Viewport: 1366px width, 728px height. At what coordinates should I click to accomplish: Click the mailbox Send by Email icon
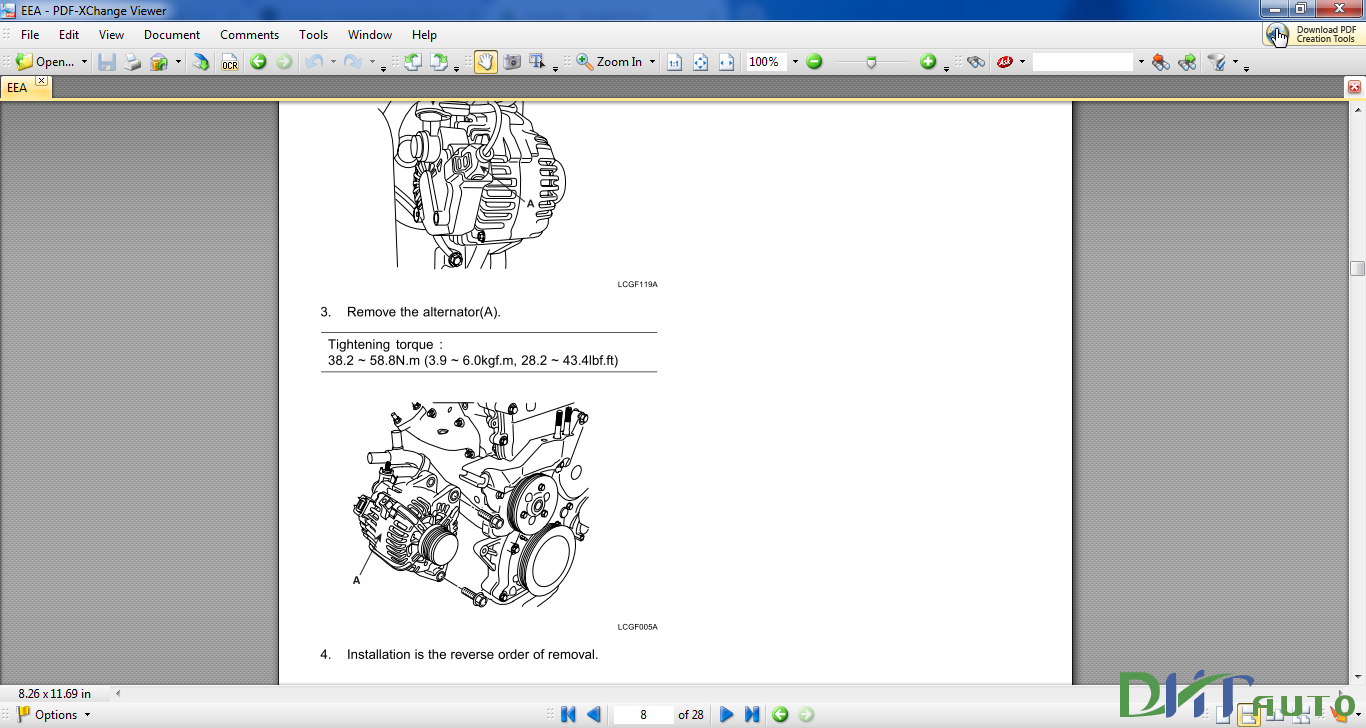click(x=159, y=62)
